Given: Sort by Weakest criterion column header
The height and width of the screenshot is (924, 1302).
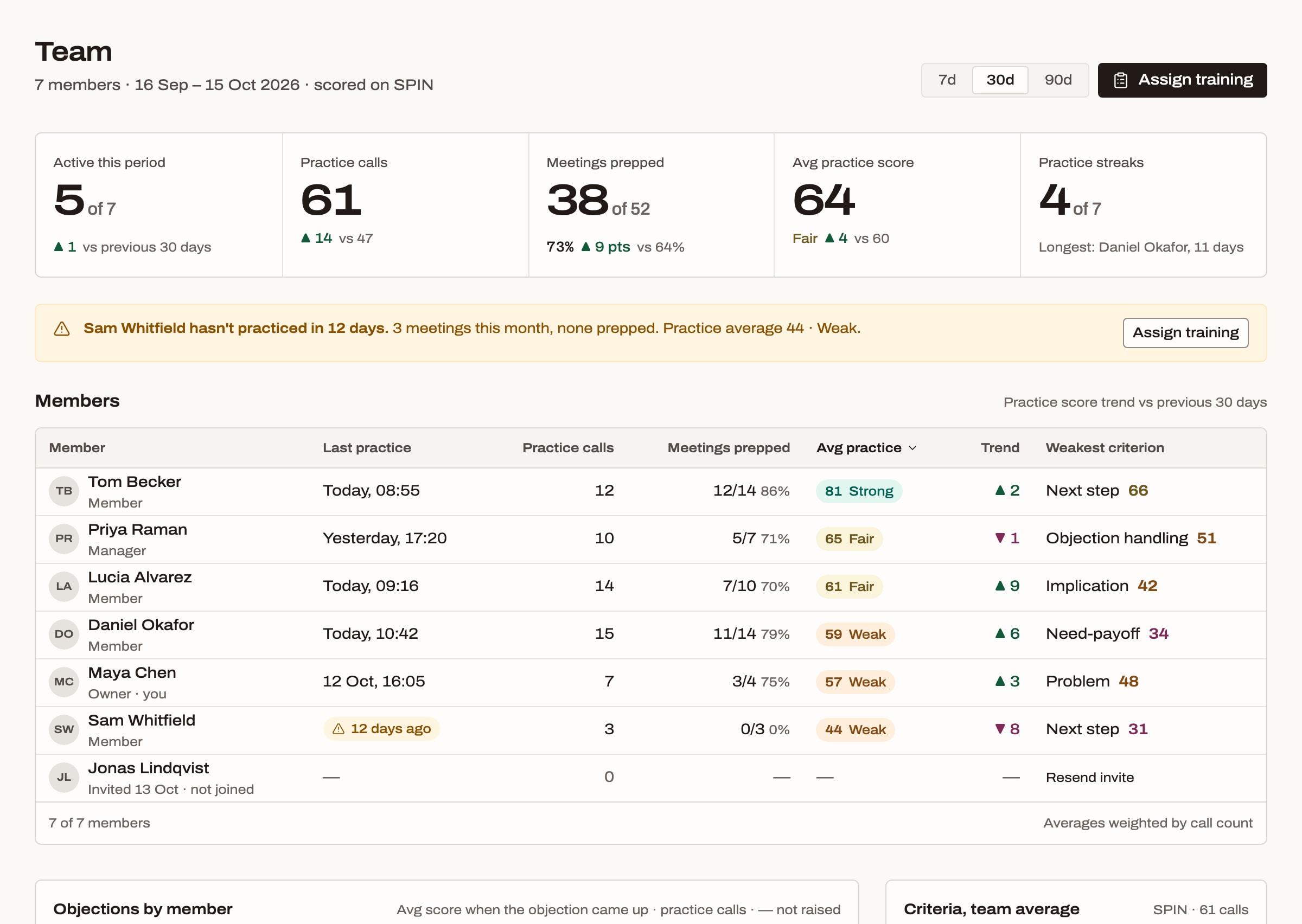Looking at the screenshot, I should (1105, 448).
